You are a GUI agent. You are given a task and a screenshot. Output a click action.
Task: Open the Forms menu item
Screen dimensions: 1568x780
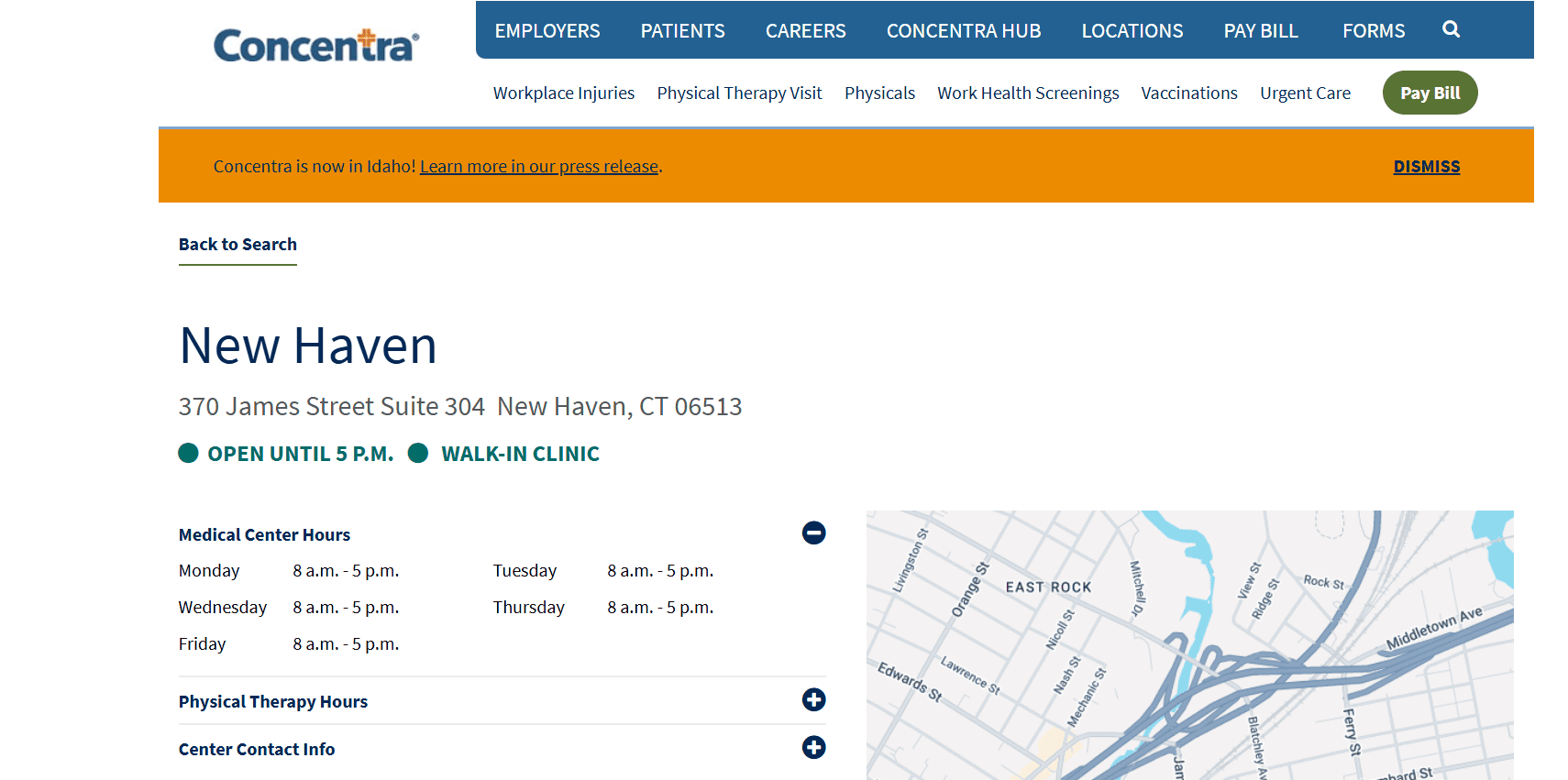(x=1374, y=31)
